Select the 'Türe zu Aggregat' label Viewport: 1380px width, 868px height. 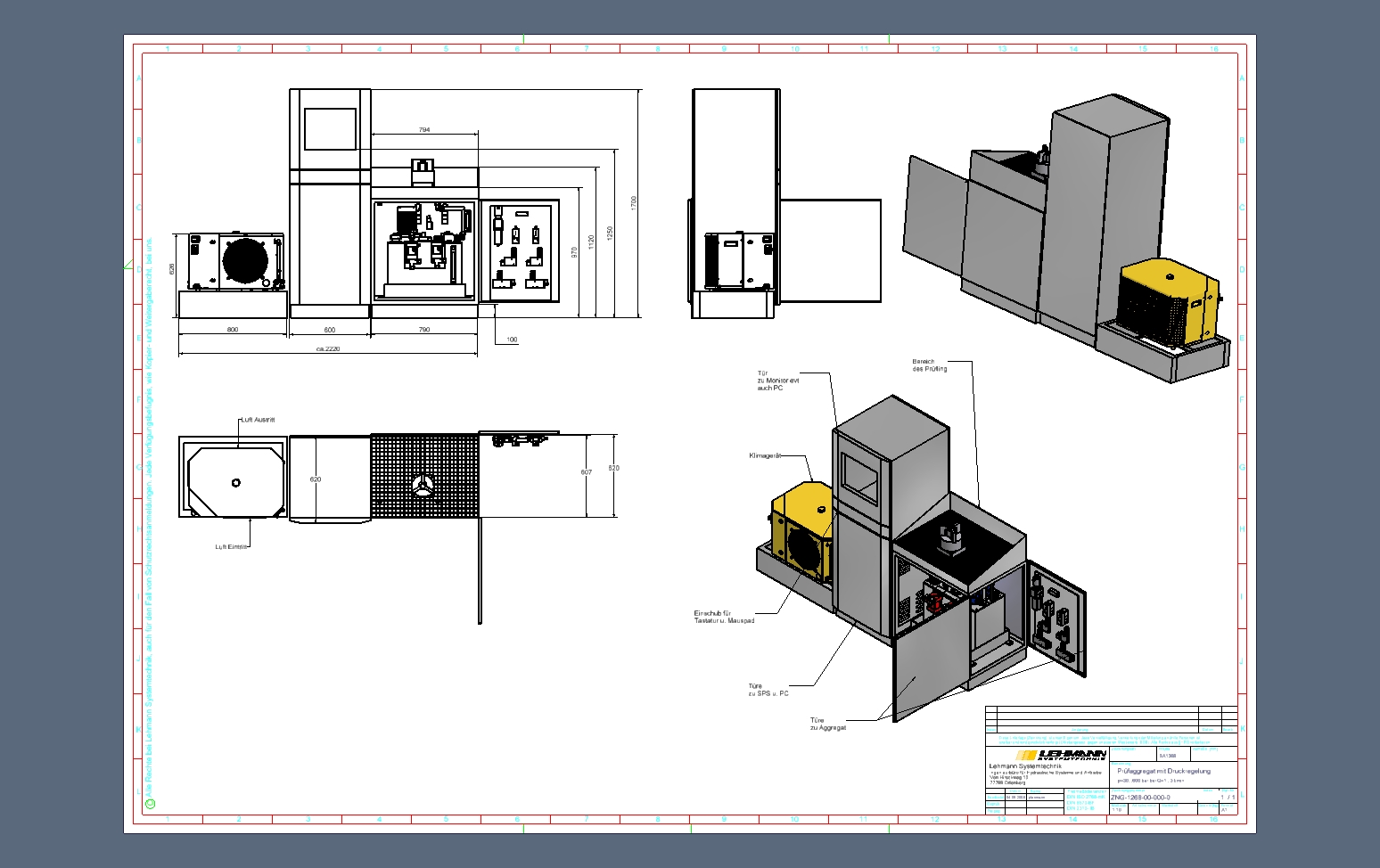[828, 724]
